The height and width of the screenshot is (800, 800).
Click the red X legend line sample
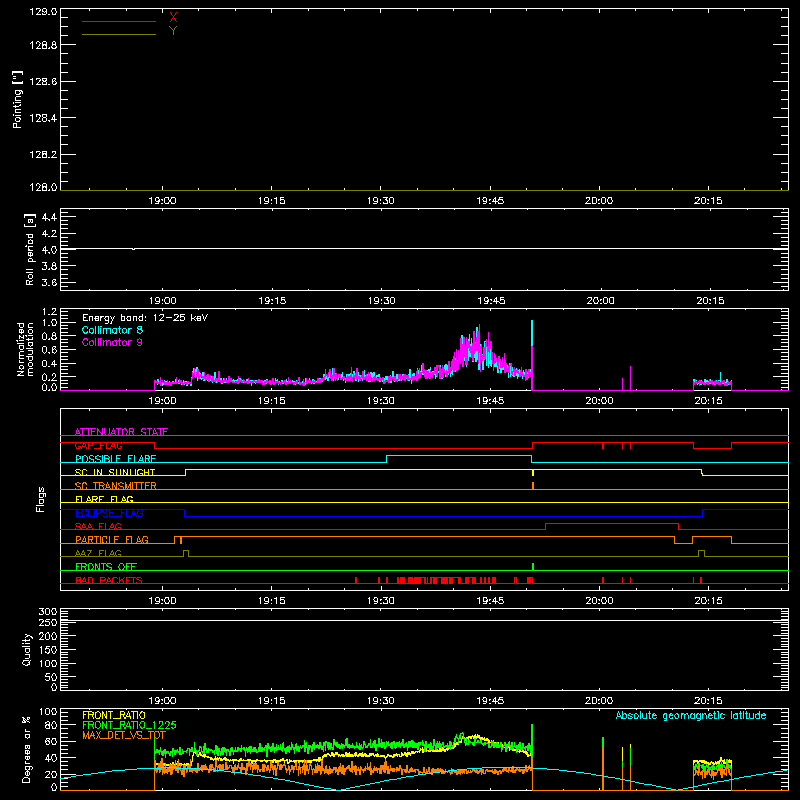coord(119,21)
